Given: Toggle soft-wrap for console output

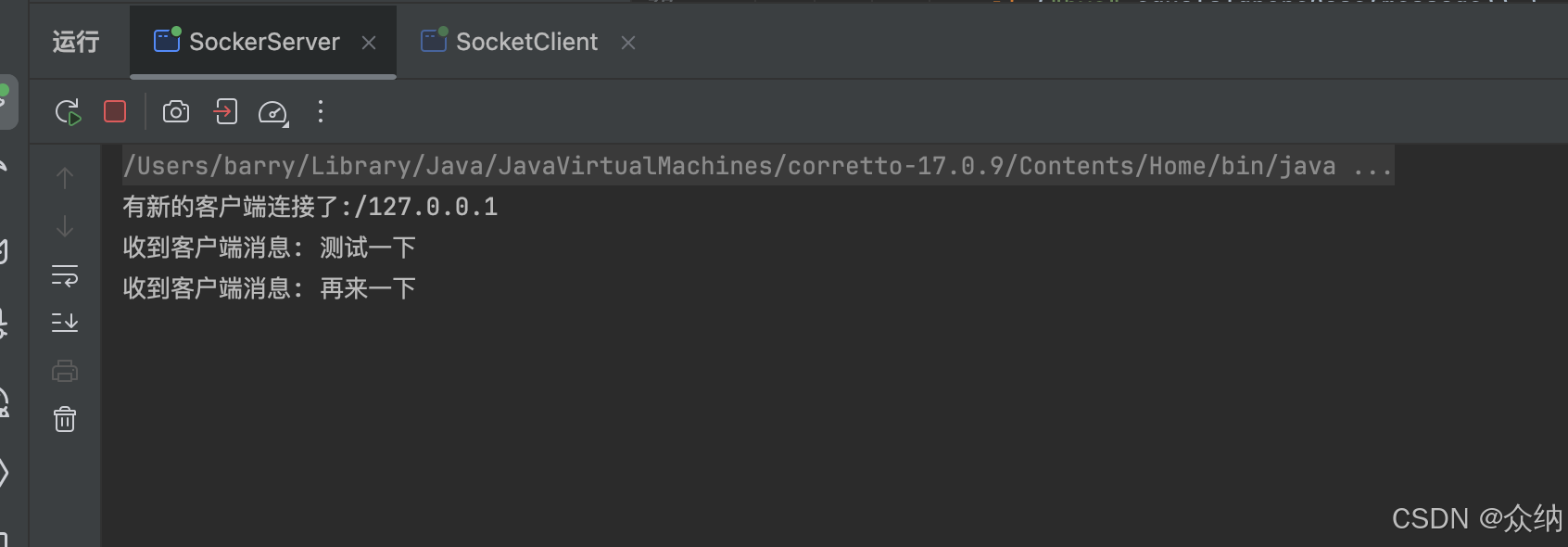Looking at the screenshot, I should pyautogui.click(x=65, y=275).
